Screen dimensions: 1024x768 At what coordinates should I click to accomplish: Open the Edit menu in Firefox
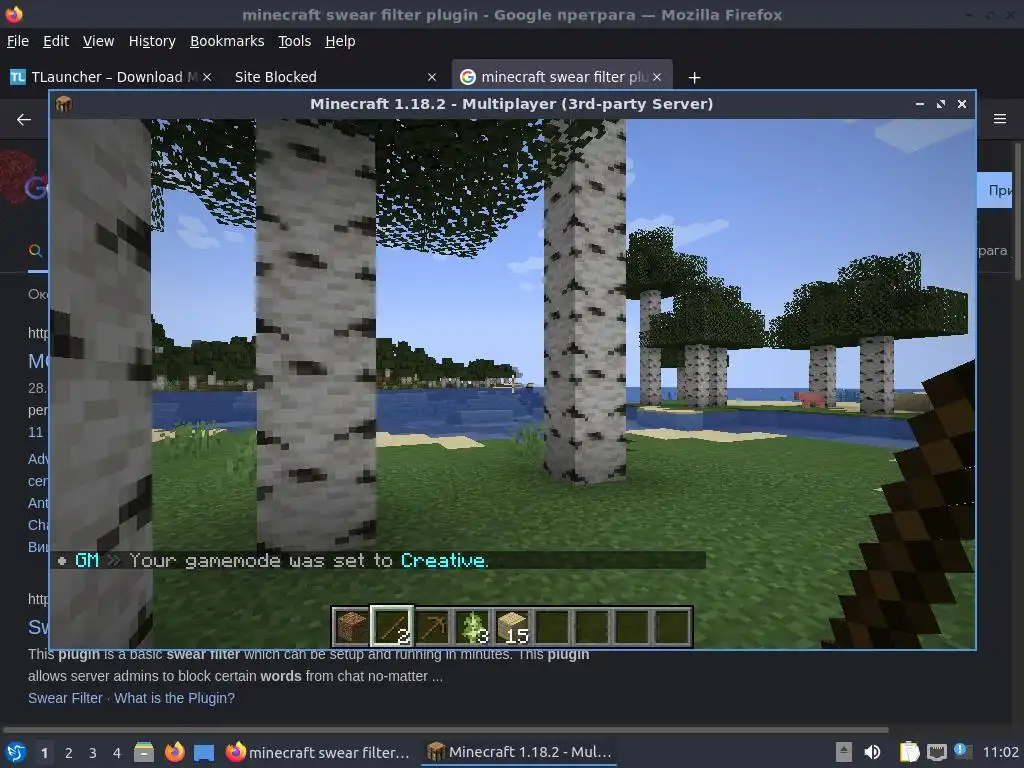[x=56, y=41]
